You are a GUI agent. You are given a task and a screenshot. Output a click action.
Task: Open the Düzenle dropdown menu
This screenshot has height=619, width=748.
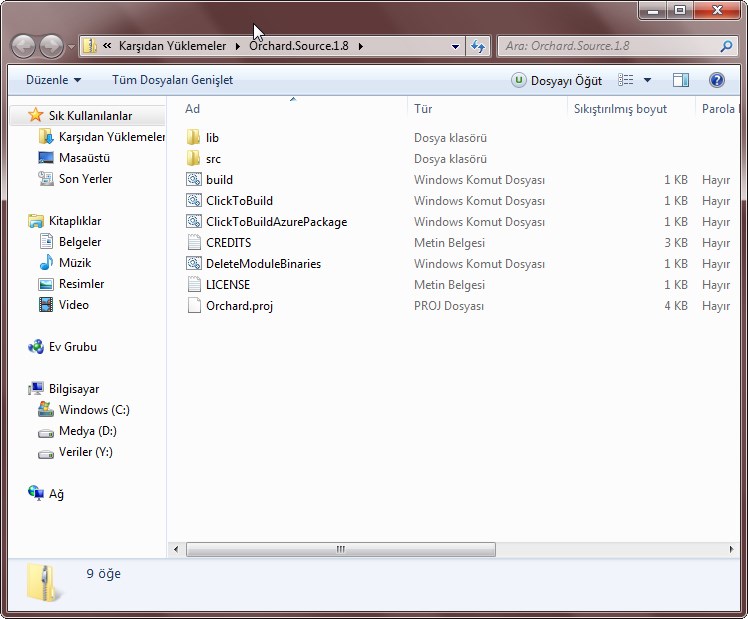(53, 80)
